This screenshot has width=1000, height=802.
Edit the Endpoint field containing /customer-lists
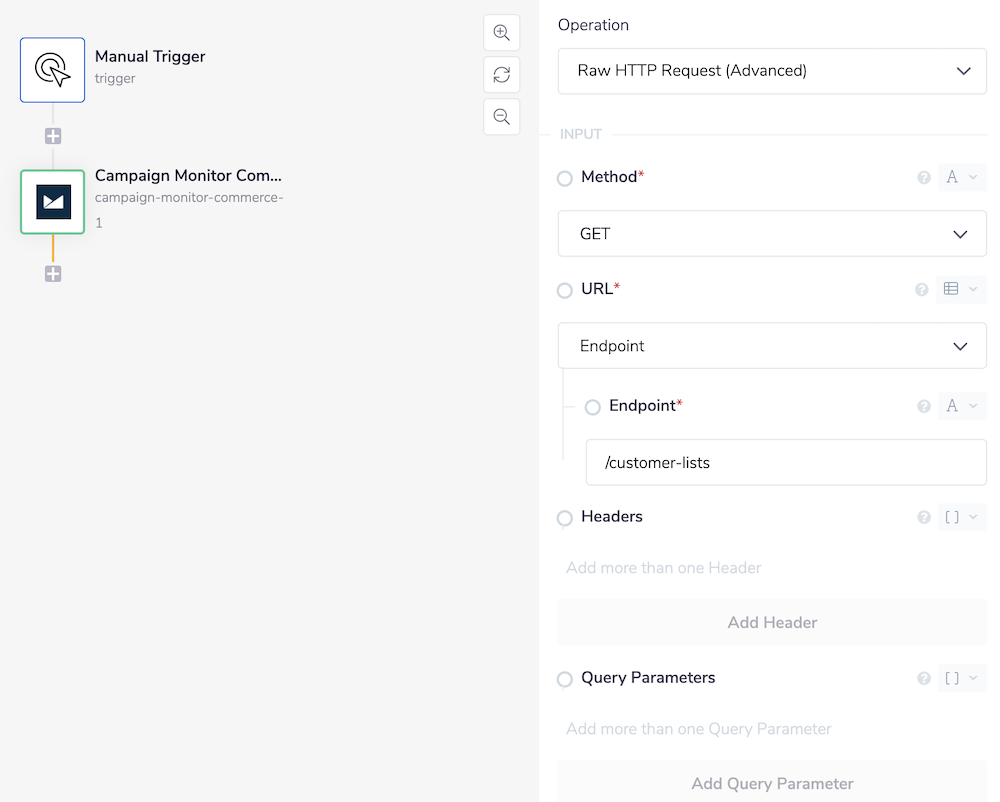pyautogui.click(x=786, y=462)
